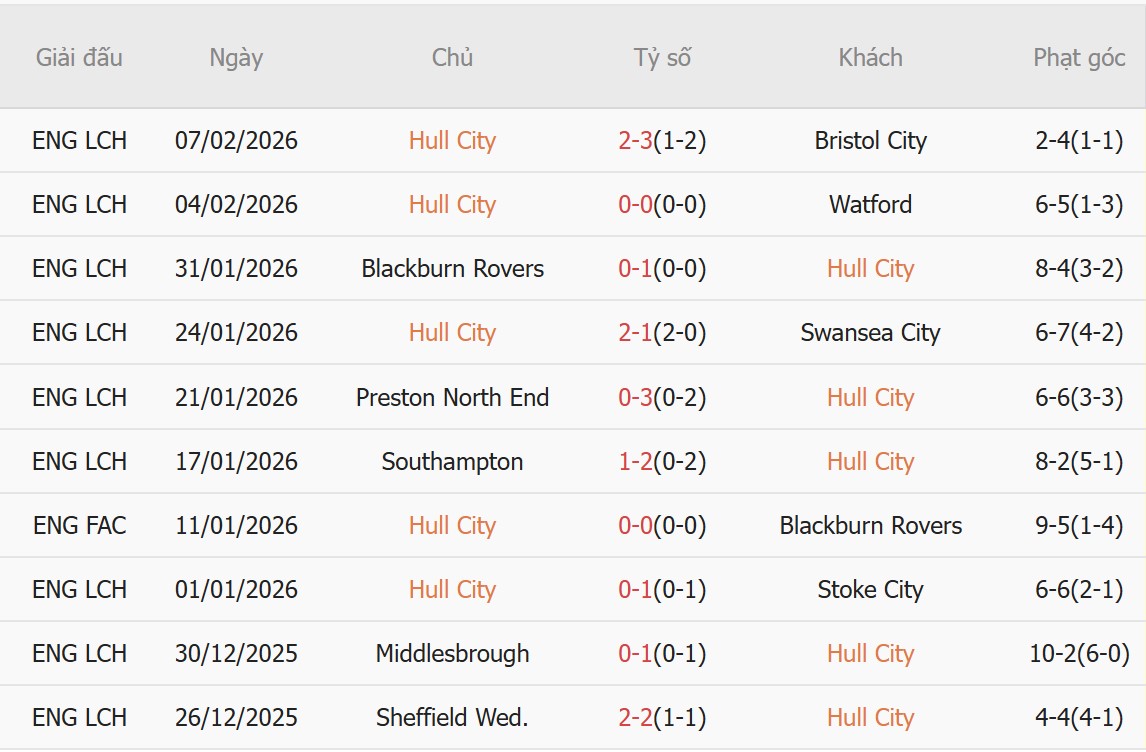This screenshot has height=752, width=1146.
Task: Click Preston North End team name
Action: click(452, 398)
